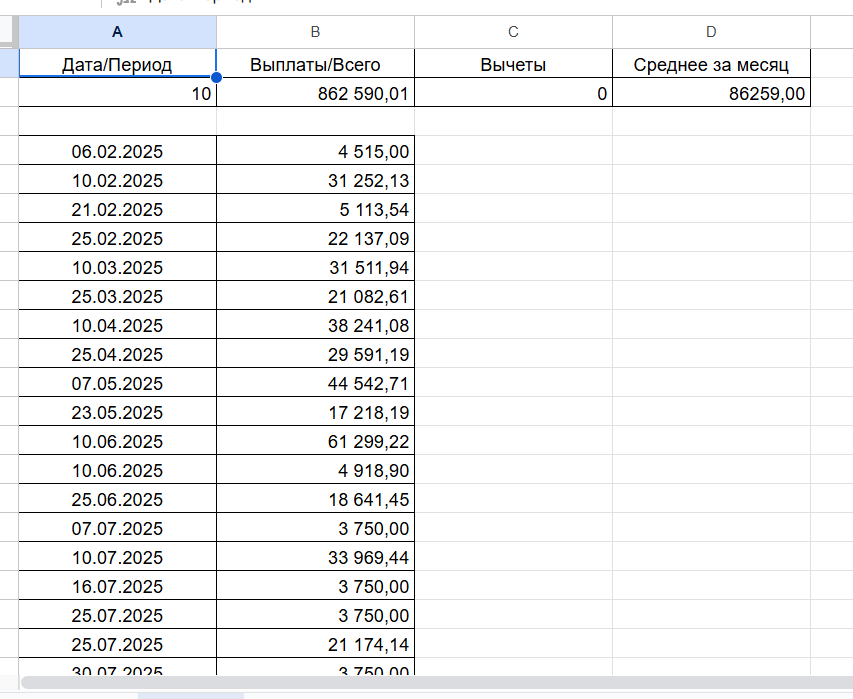
Task: Select amount cell 31 252,13
Action: [316, 180]
